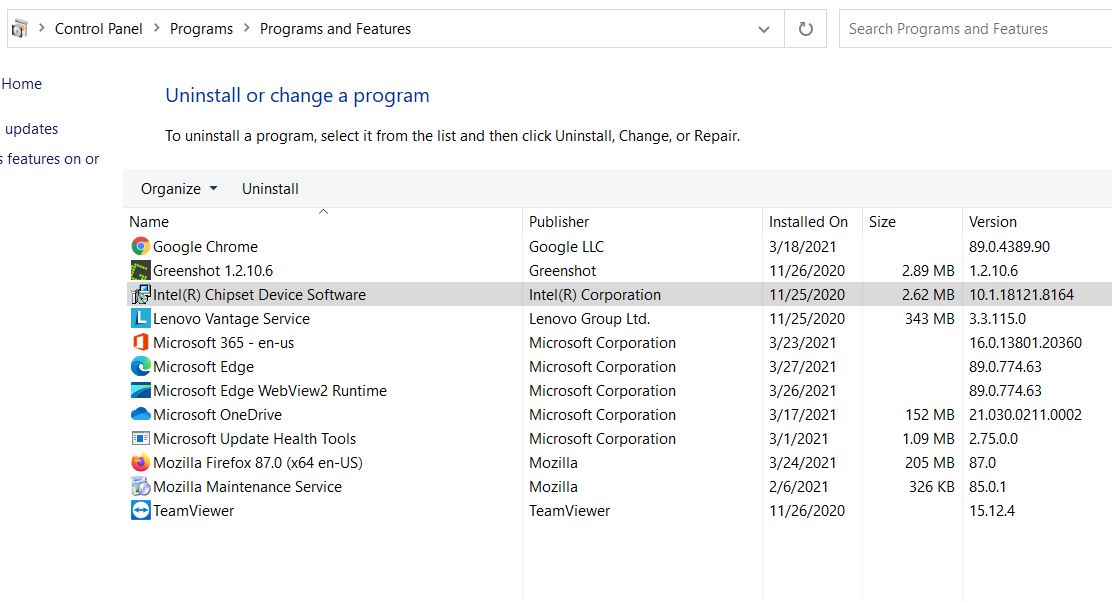This screenshot has height=602, width=1112.
Task: Go to the Programs breadcrumb
Action: (201, 29)
